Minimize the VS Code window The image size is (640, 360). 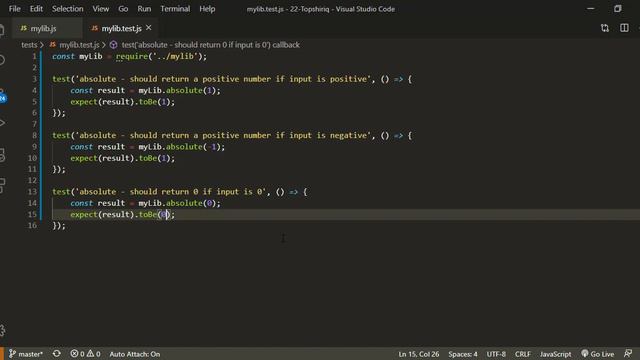(590, 9)
